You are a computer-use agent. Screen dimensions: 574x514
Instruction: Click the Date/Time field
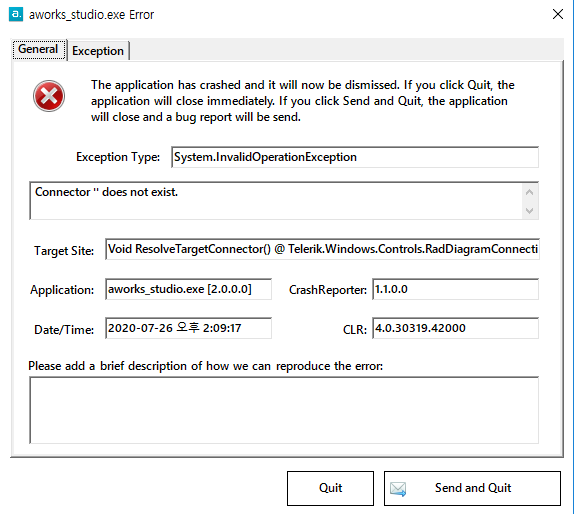[188, 328]
